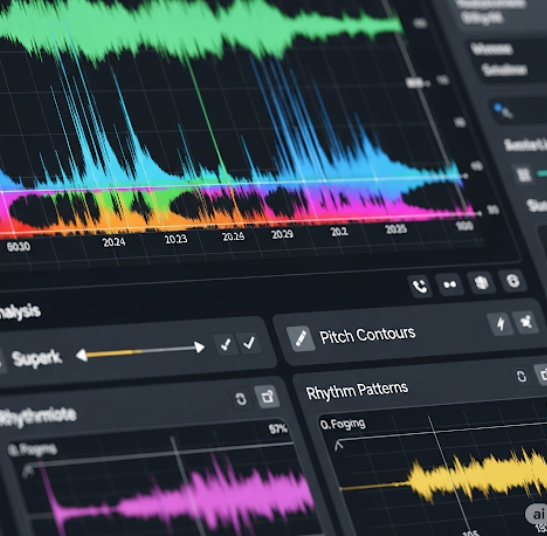Screen dimensions: 547x536
Task: Click the refresh icon in the Rhythmiote panel
Action: 241,399
